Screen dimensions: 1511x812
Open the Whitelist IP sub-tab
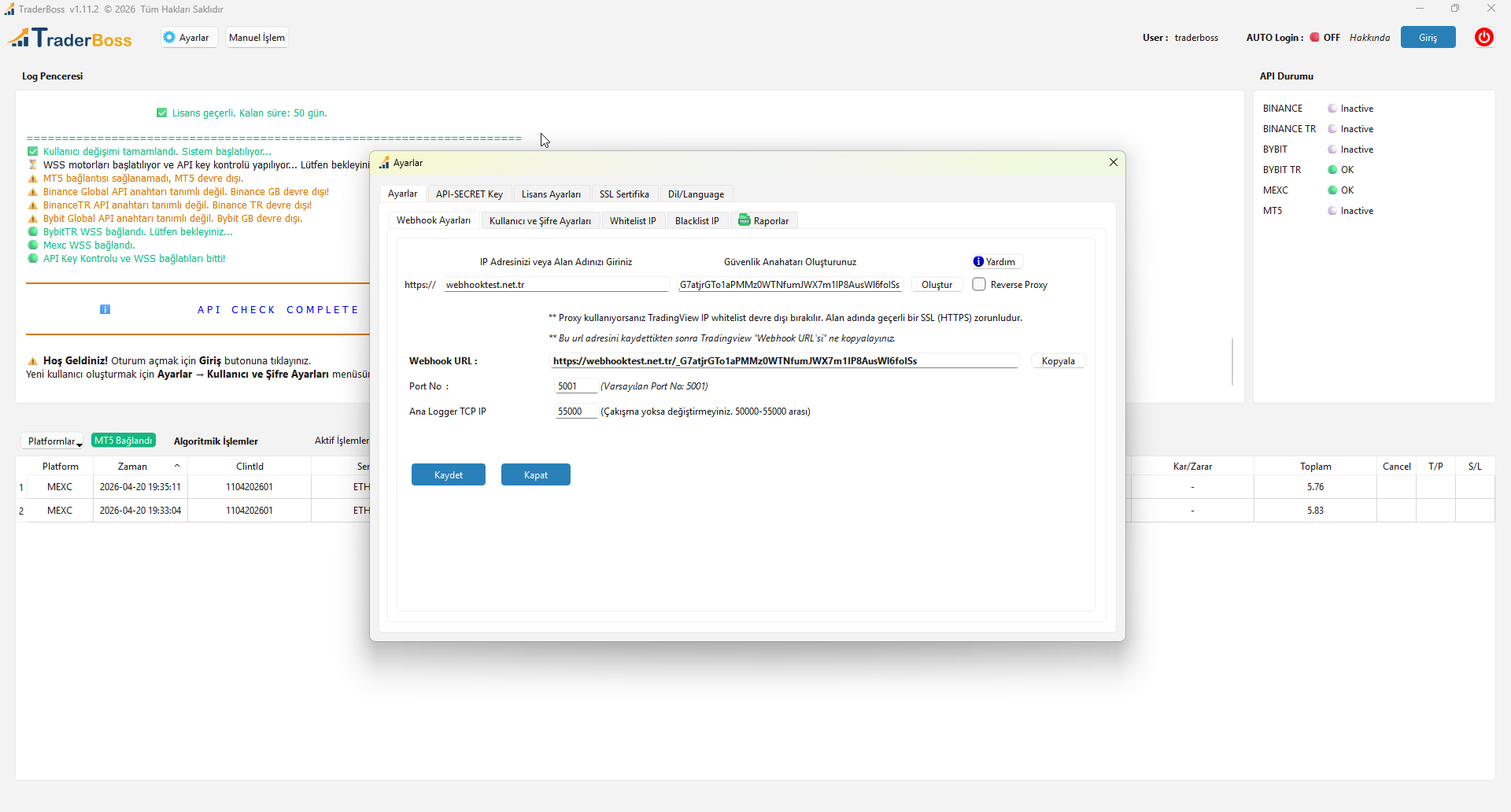[633, 221]
